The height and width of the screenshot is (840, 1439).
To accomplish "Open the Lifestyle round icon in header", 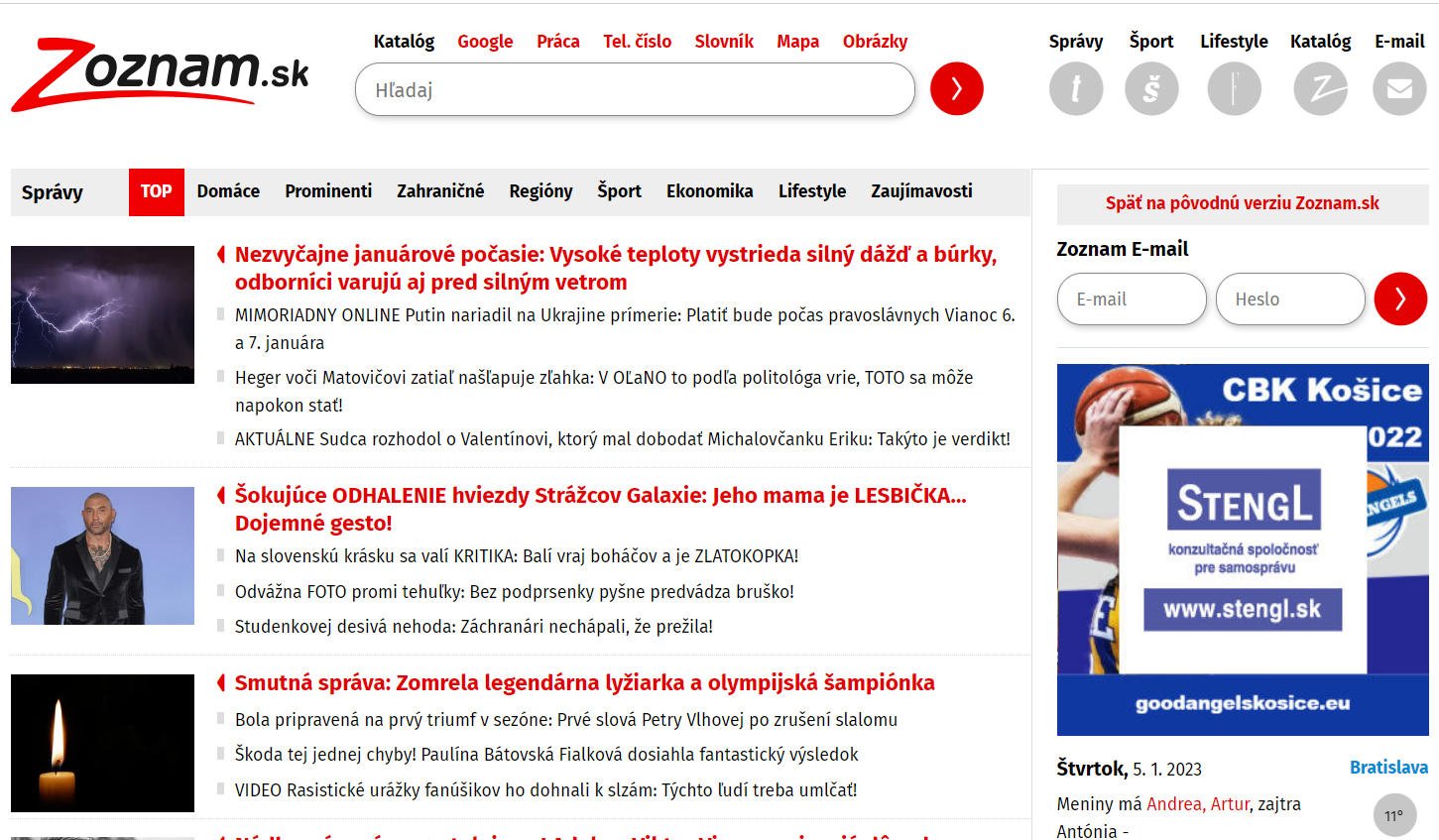I will tap(1234, 88).
